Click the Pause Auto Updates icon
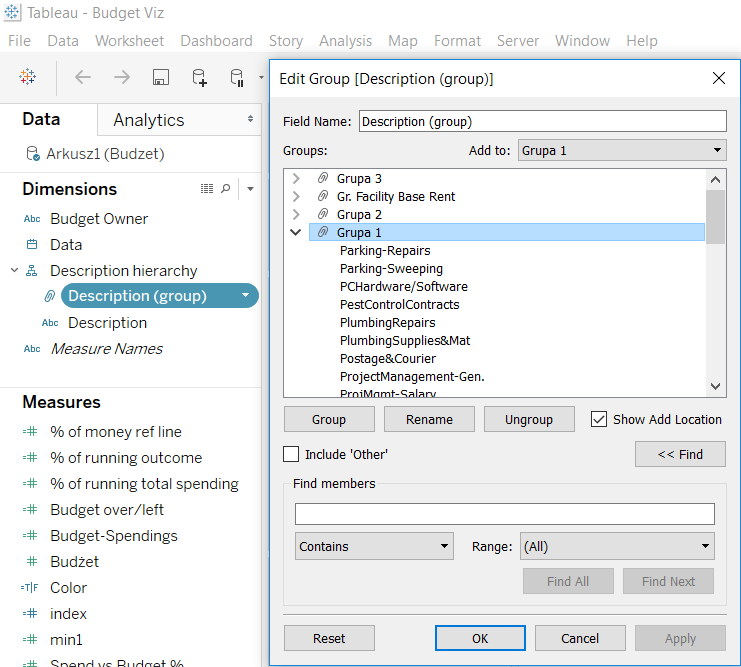The image size is (741, 667). [237, 77]
